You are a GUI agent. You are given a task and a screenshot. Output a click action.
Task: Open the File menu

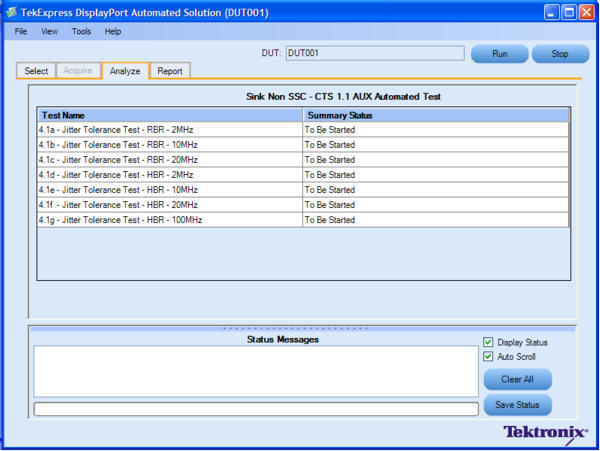pos(21,31)
